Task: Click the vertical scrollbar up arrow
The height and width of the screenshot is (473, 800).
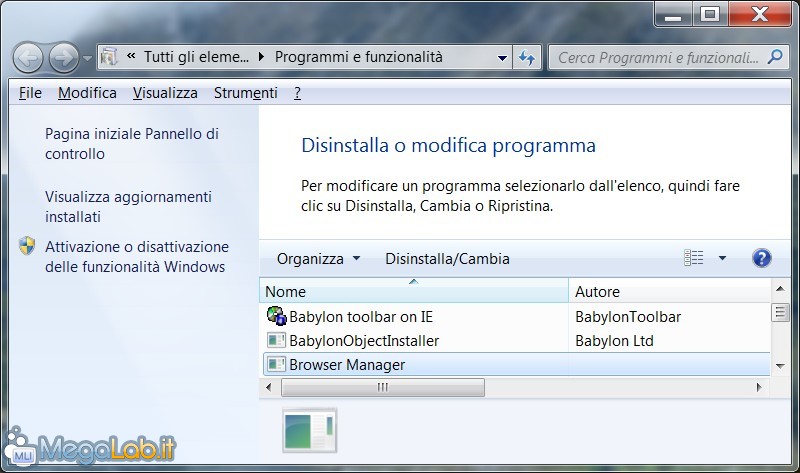Action: coord(780,289)
